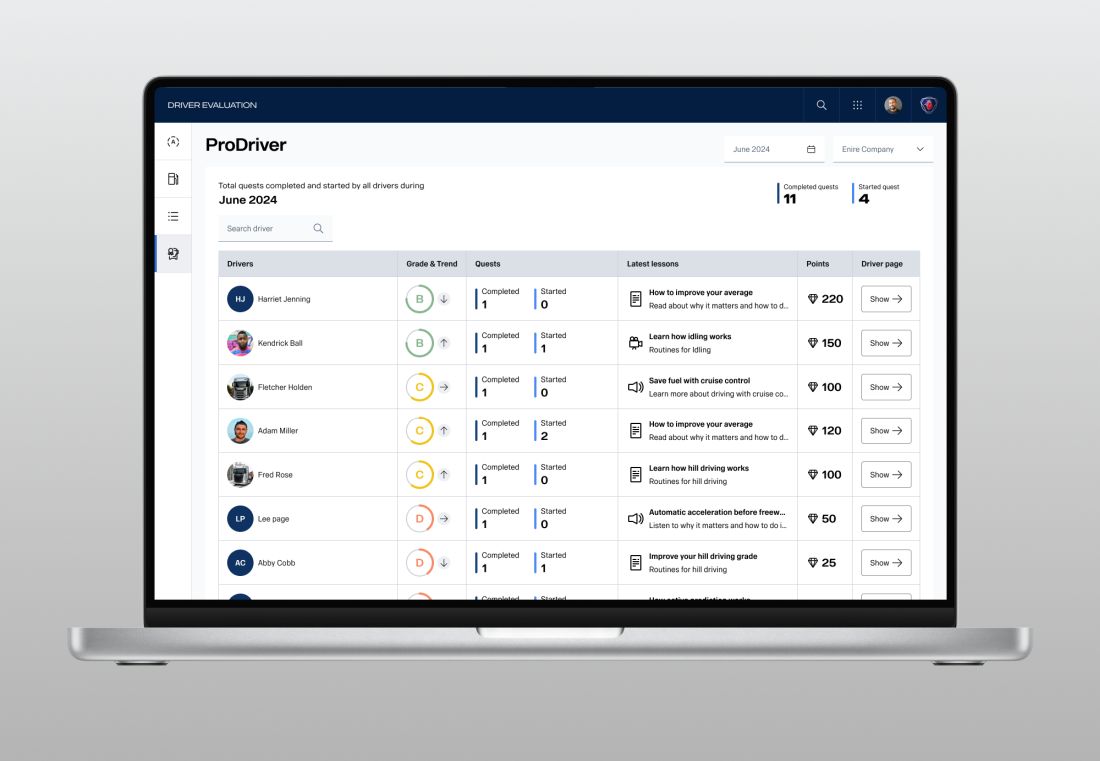Screen dimensions: 1100x761
Task: Open the list view sidebar icon
Action: pos(173,216)
